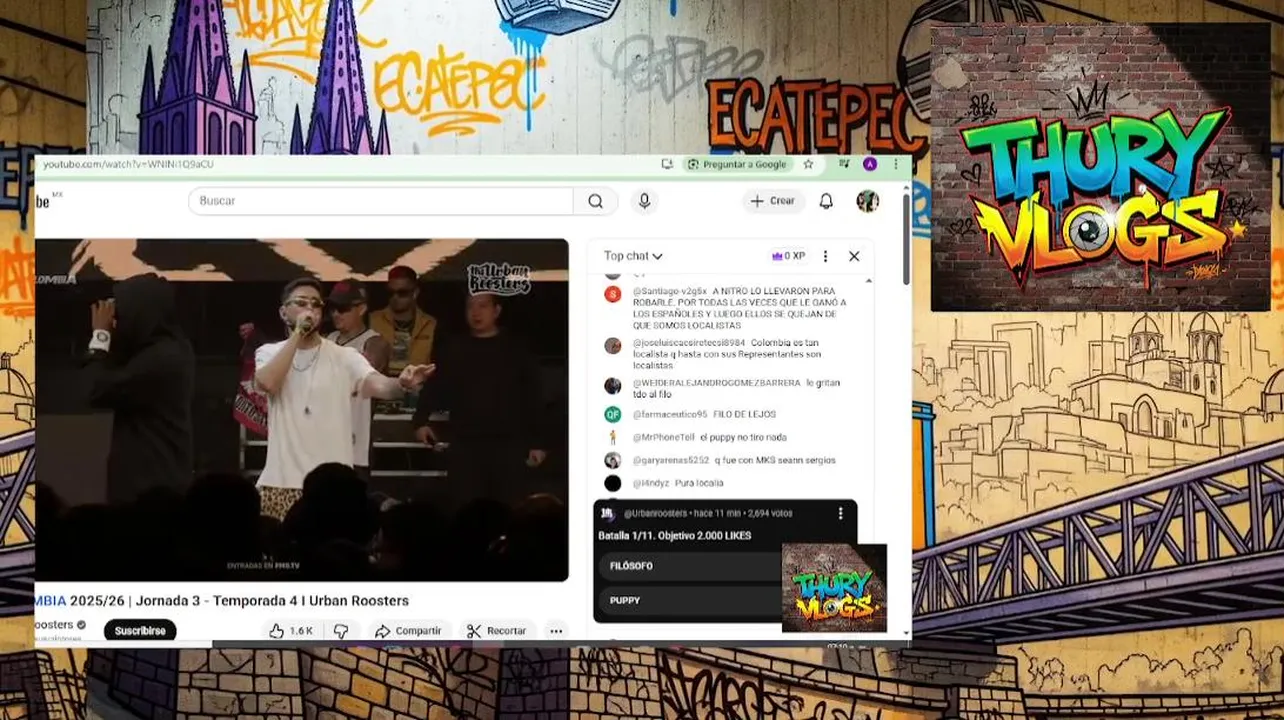Click Preguntar a Google button

click(737, 164)
